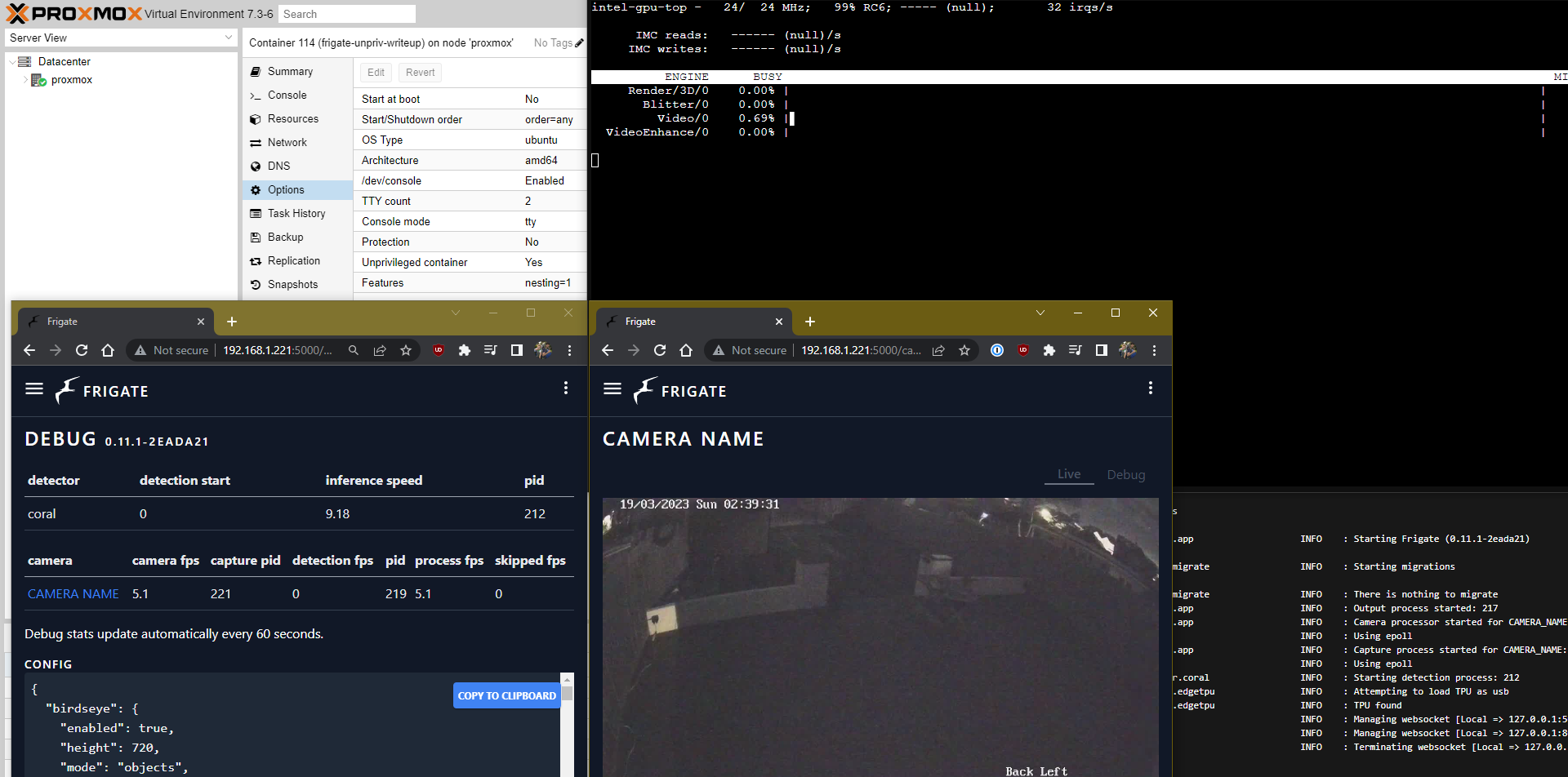Open the CAMERA NAME link in debug table

click(73, 594)
